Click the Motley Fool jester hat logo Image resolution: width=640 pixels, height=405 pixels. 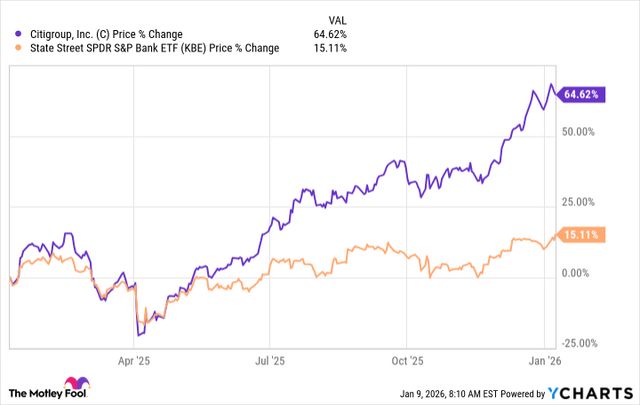(71, 385)
